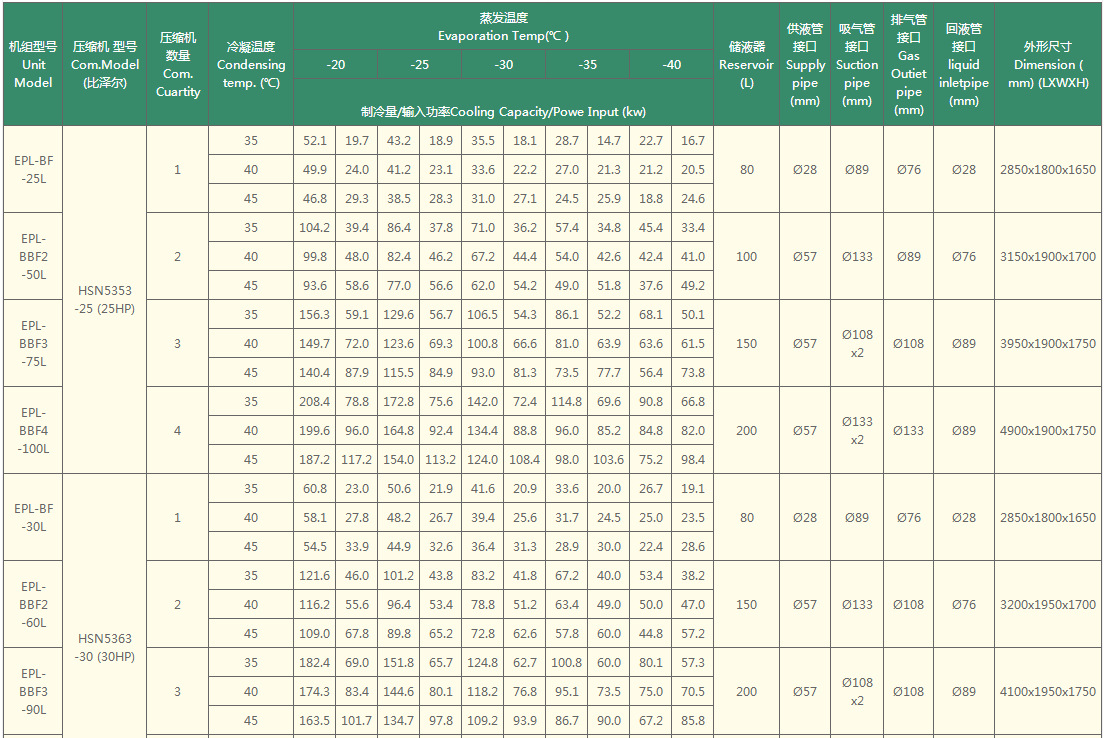Click the 172.8 cooling capacity value

click(x=398, y=401)
